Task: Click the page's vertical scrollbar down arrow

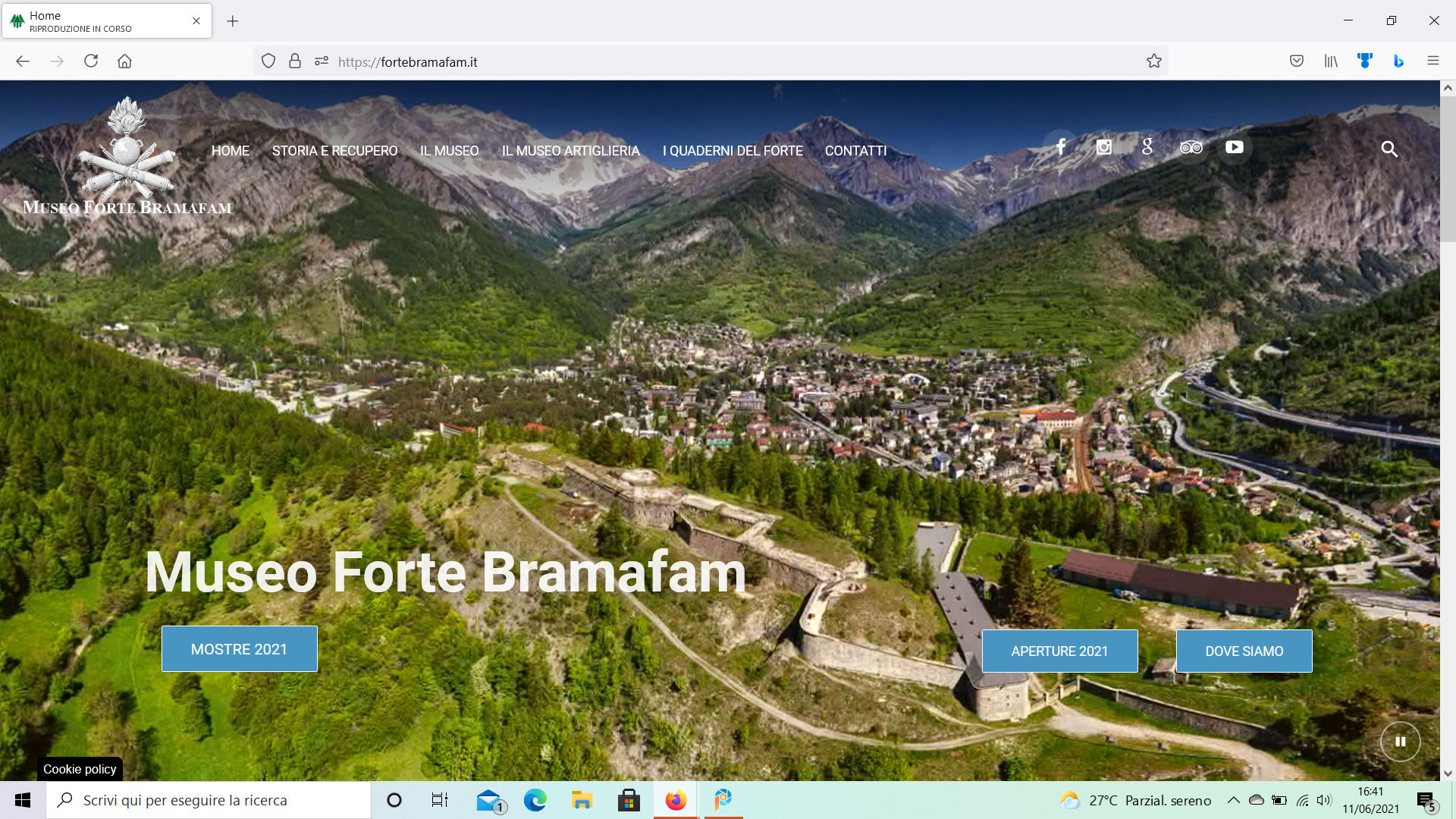Action: pyautogui.click(x=1448, y=773)
